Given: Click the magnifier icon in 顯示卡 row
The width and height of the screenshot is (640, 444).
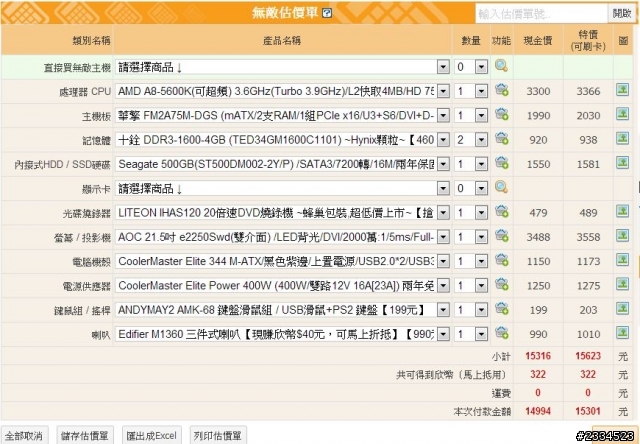Looking at the screenshot, I should [x=501, y=187].
